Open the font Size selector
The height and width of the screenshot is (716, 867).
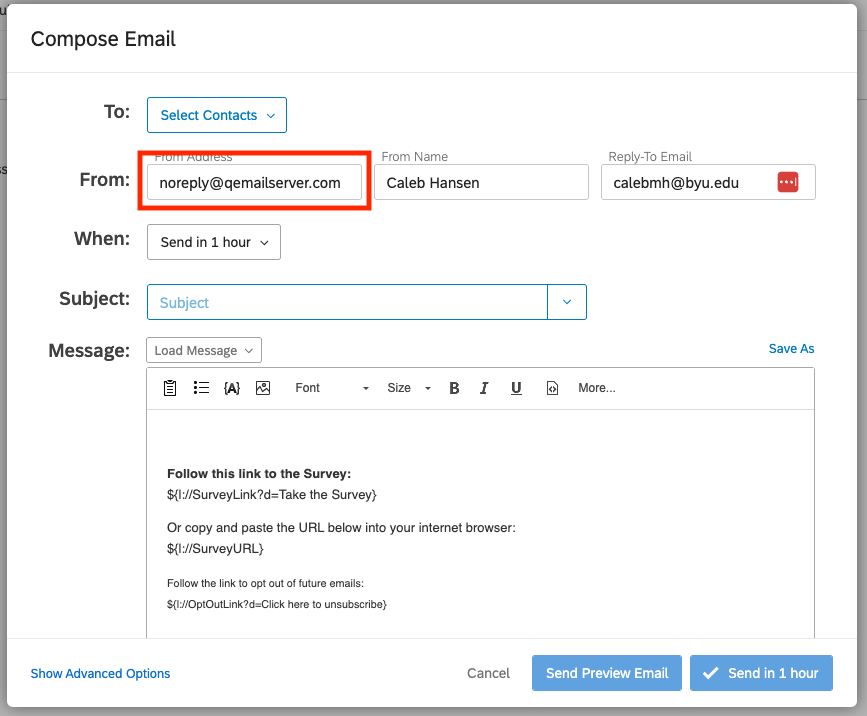[x=409, y=388]
